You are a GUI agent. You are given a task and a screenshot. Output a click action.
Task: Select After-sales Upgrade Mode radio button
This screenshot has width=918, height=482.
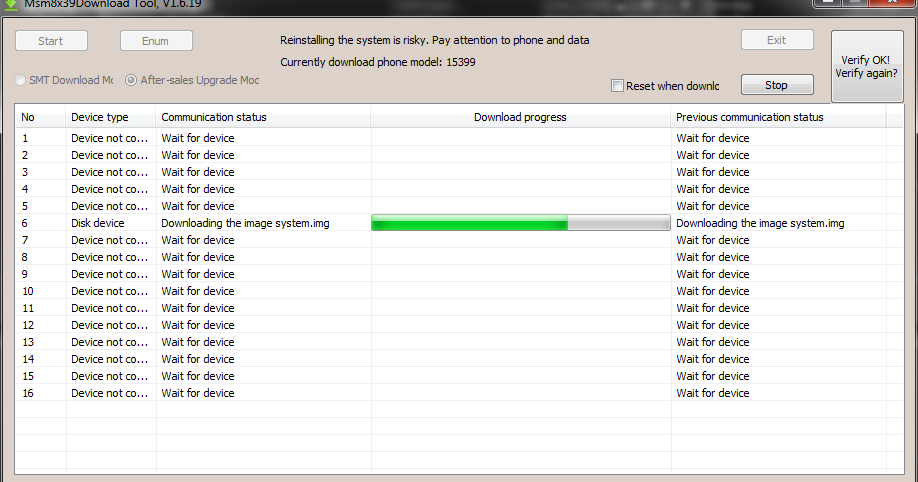(x=131, y=80)
